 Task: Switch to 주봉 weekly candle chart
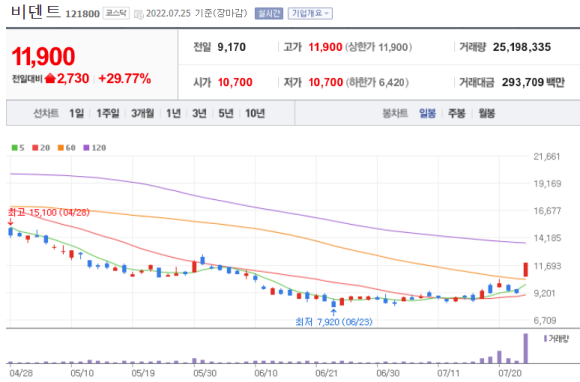[456, 113]
